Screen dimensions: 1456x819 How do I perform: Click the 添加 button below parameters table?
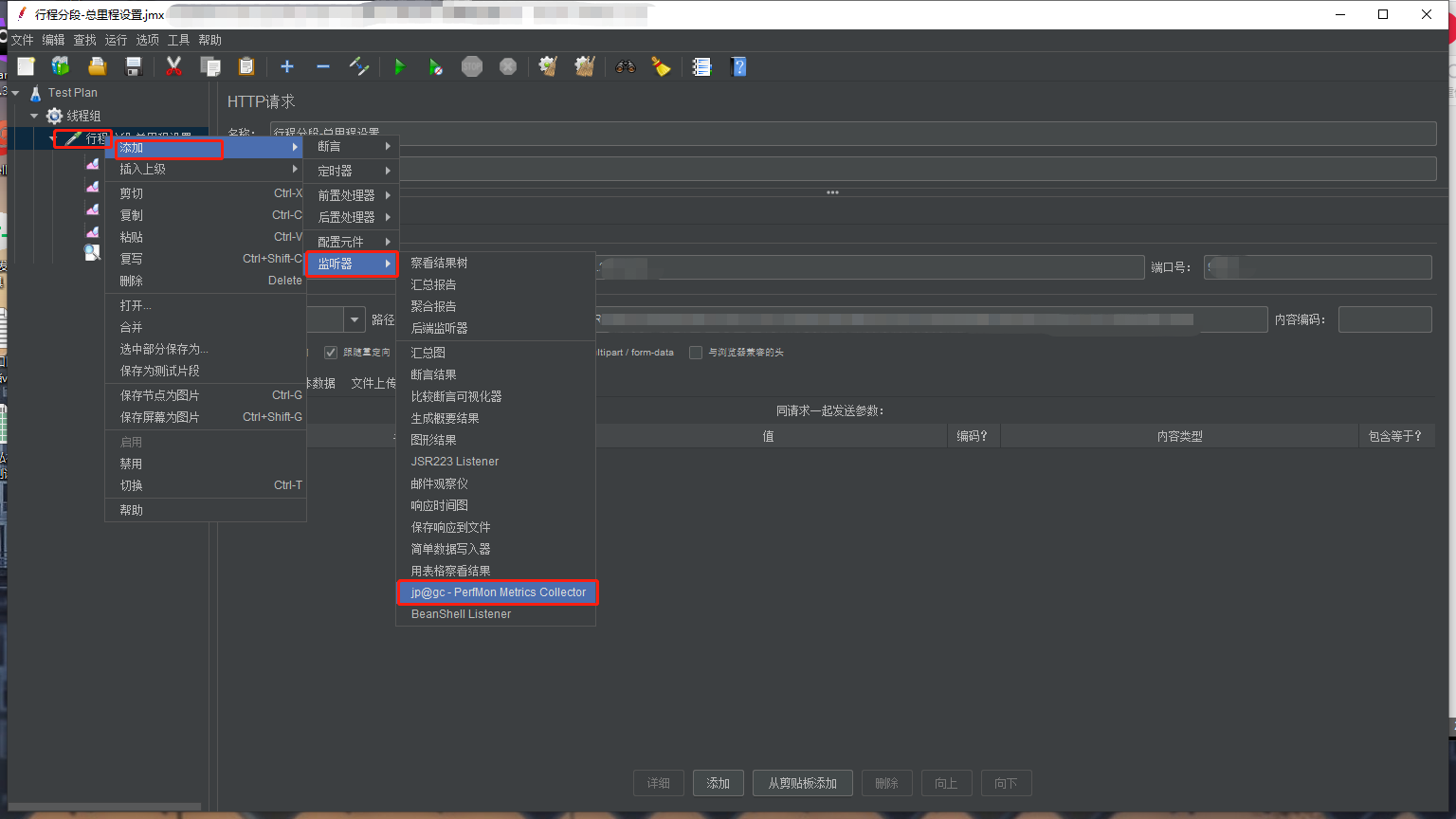pos(718,783)
